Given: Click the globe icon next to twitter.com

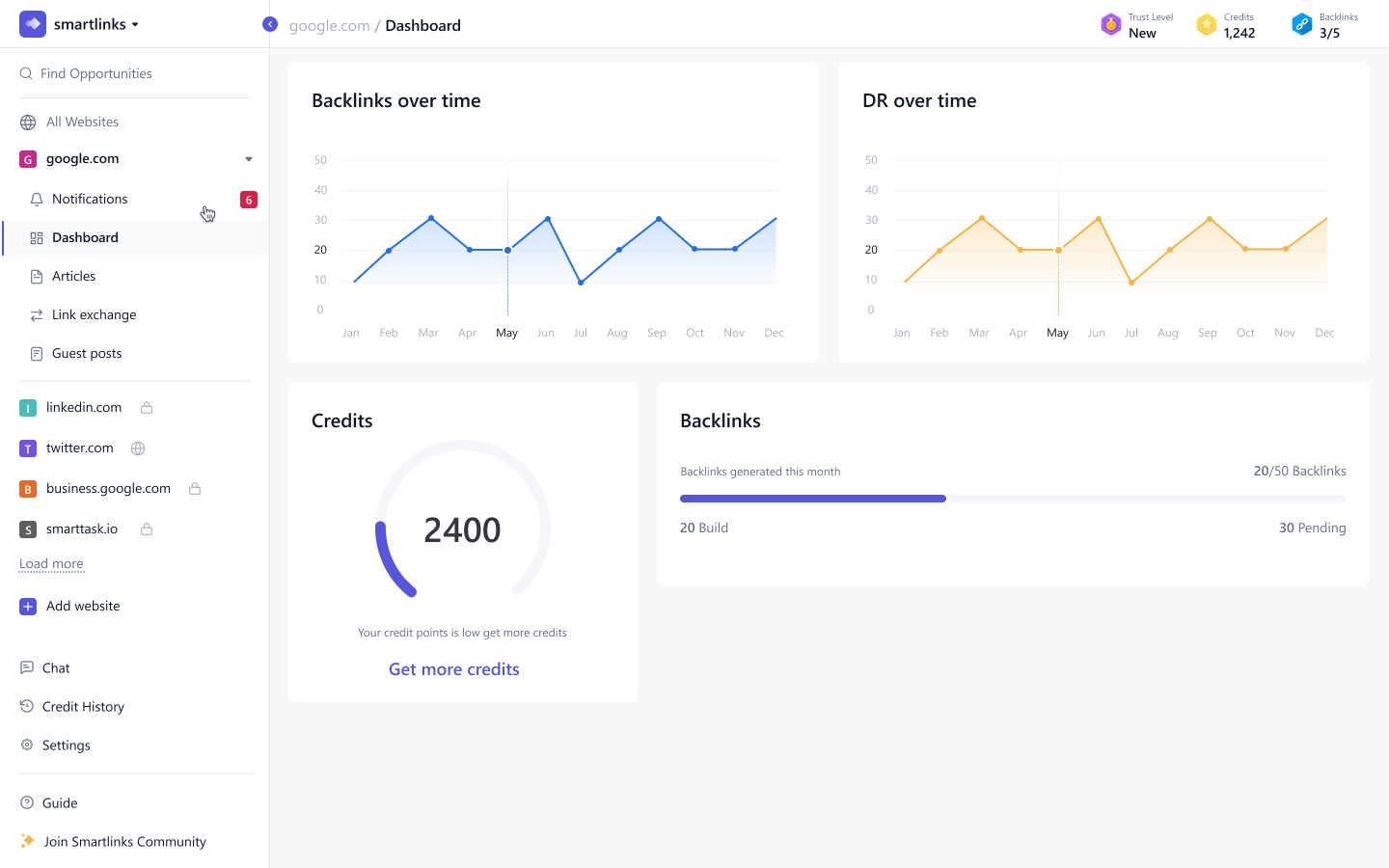Looking at the screenshot, I should pos(138,448).
